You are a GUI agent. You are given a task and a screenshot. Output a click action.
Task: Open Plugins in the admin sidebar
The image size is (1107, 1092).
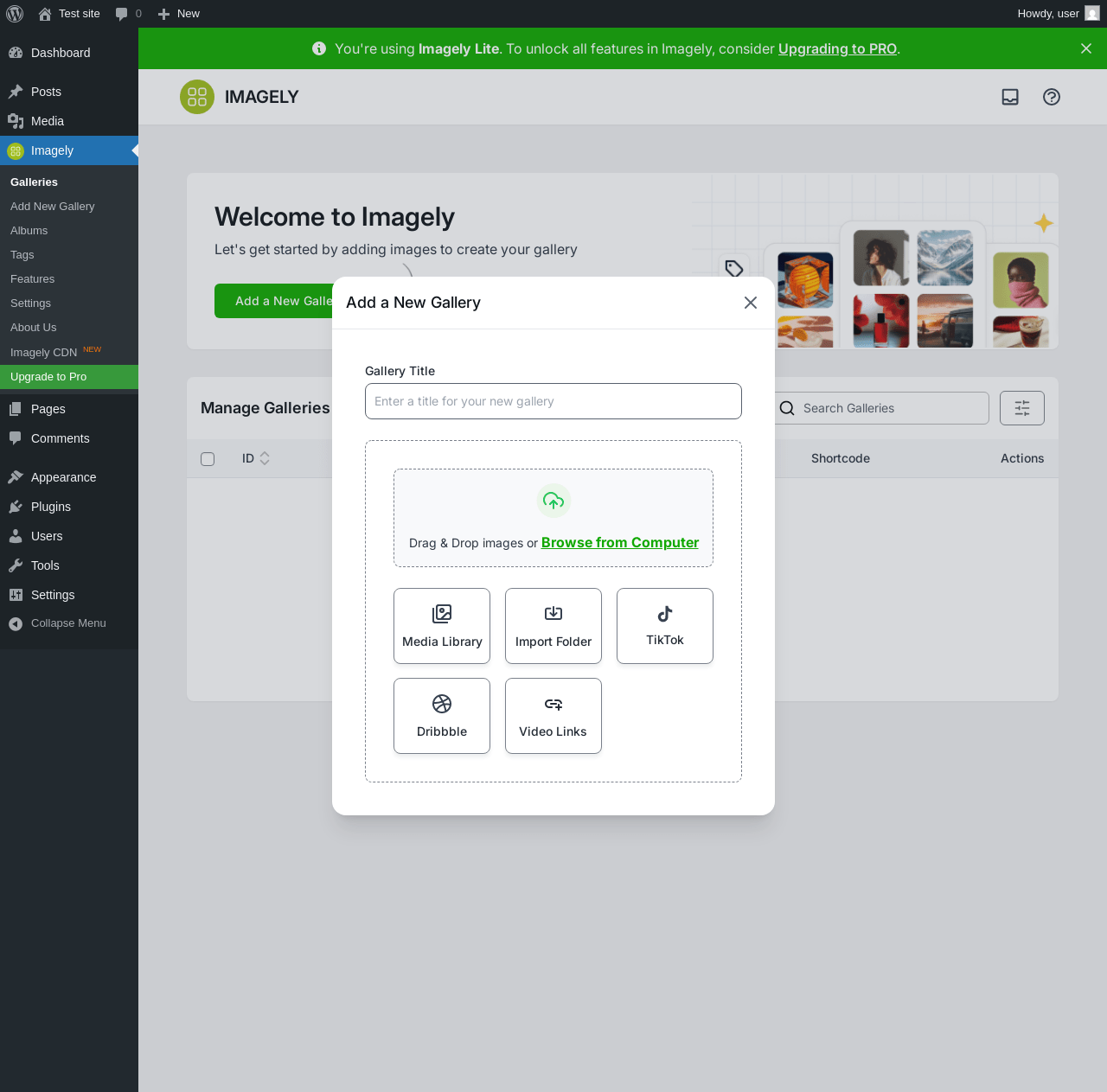click(69, 507)
